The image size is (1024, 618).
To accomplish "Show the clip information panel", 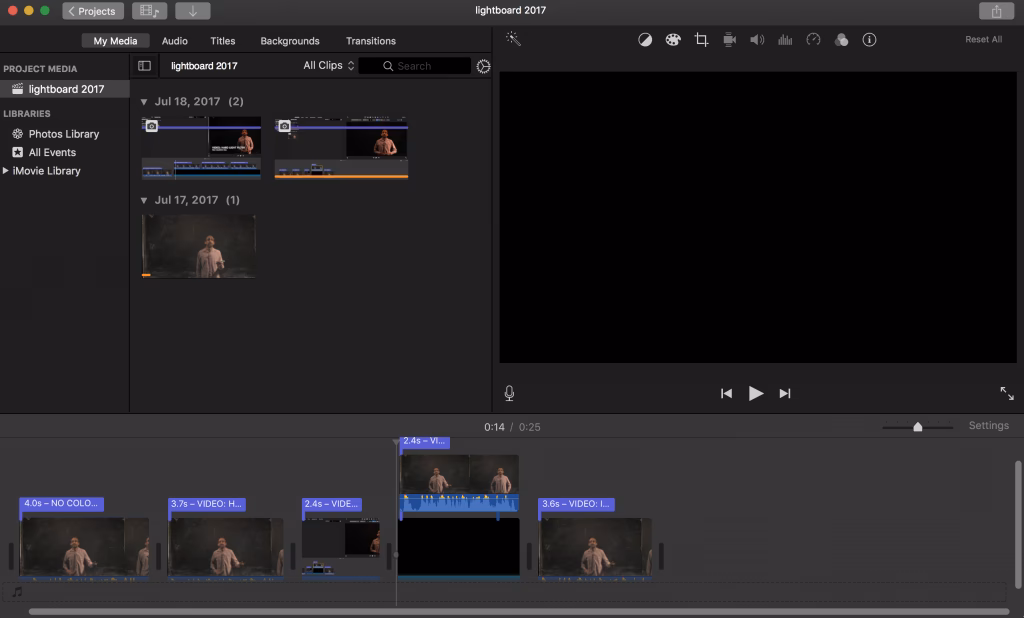I will coord(869,39).
